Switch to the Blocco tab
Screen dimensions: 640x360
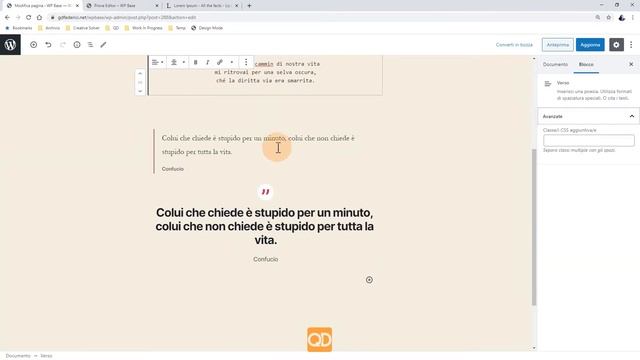click(586, 64)
